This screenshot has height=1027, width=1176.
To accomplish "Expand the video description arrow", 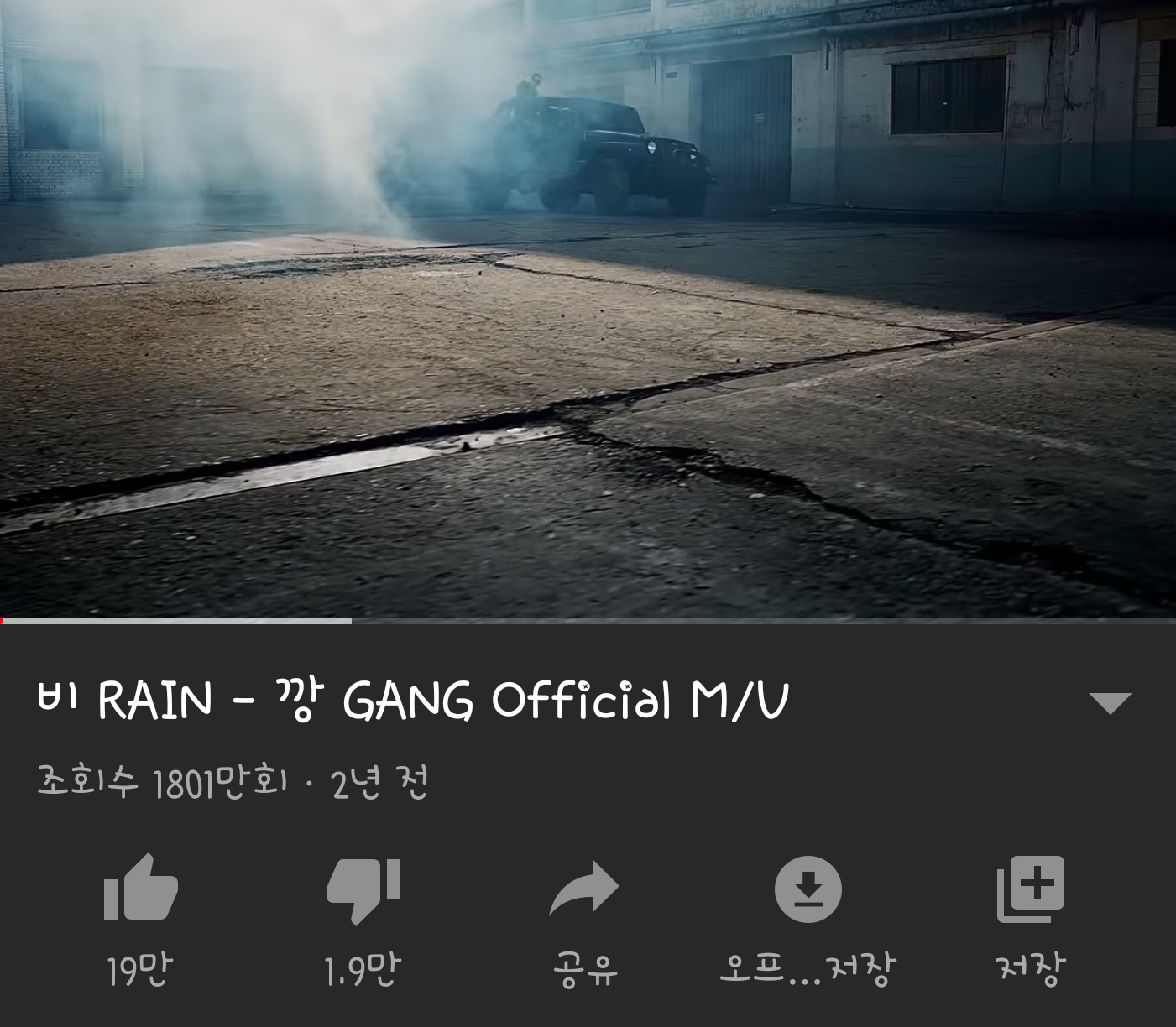I will click(x=1110, y=703).
